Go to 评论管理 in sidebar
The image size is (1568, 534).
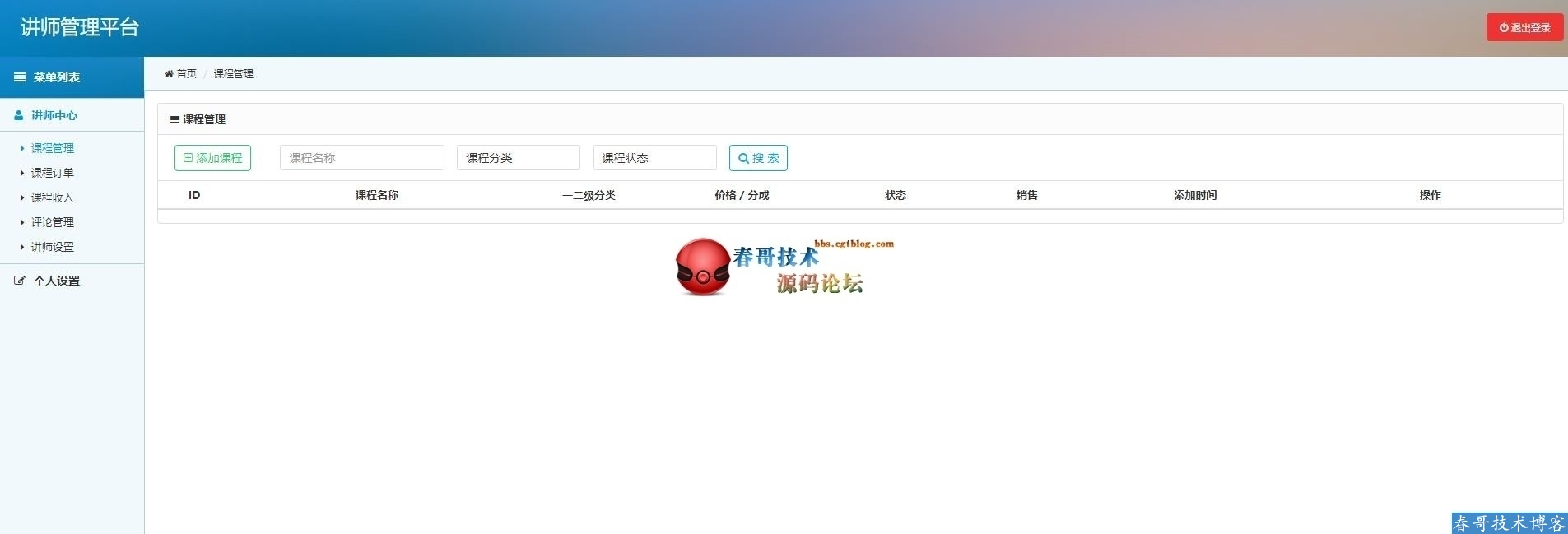coord(53,222)
